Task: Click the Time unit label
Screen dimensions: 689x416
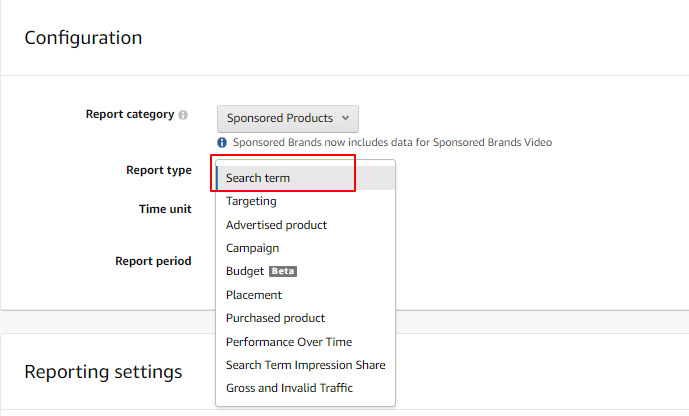Action: click(x=165, y=209)
